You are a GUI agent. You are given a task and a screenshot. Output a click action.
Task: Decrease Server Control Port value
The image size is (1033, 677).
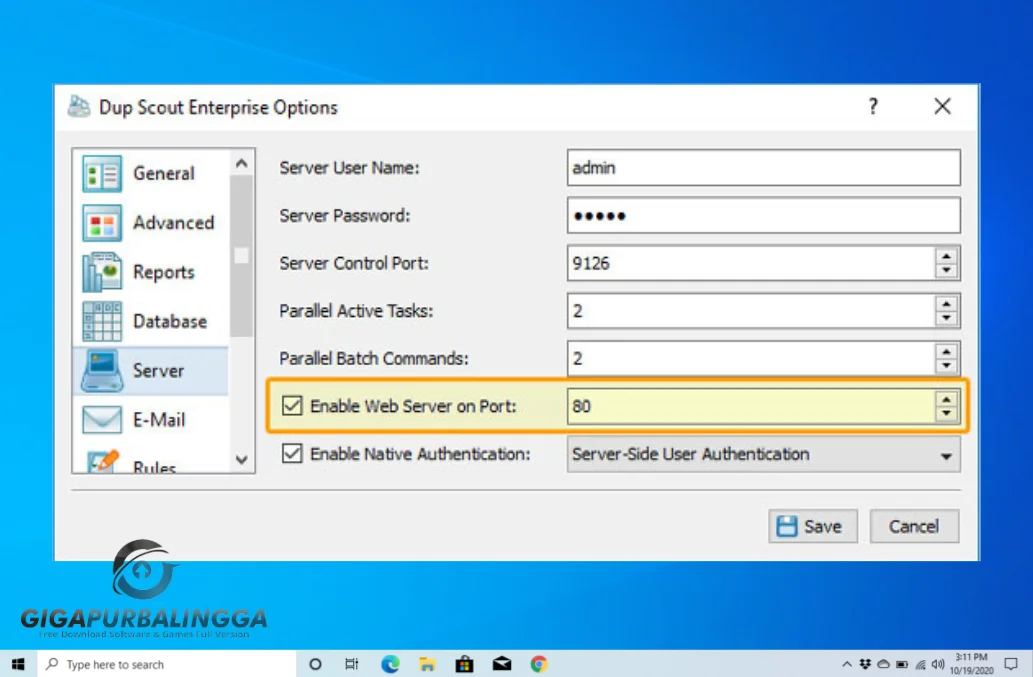pos(946,271)
